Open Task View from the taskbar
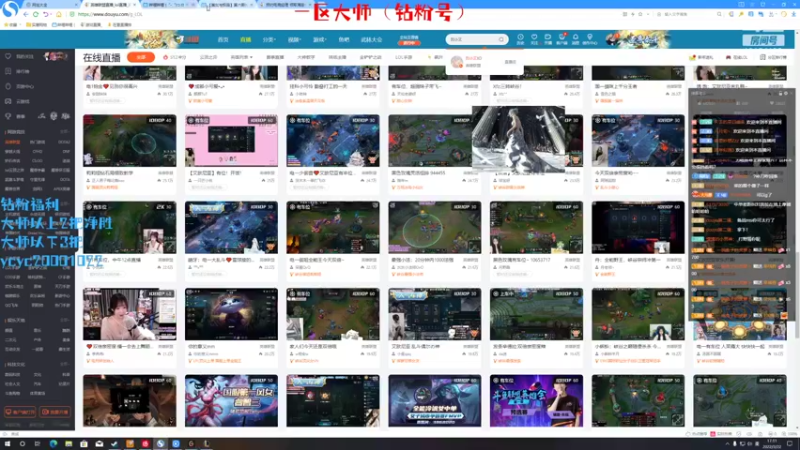Screen dimensions: 800x450 [38, 444]
